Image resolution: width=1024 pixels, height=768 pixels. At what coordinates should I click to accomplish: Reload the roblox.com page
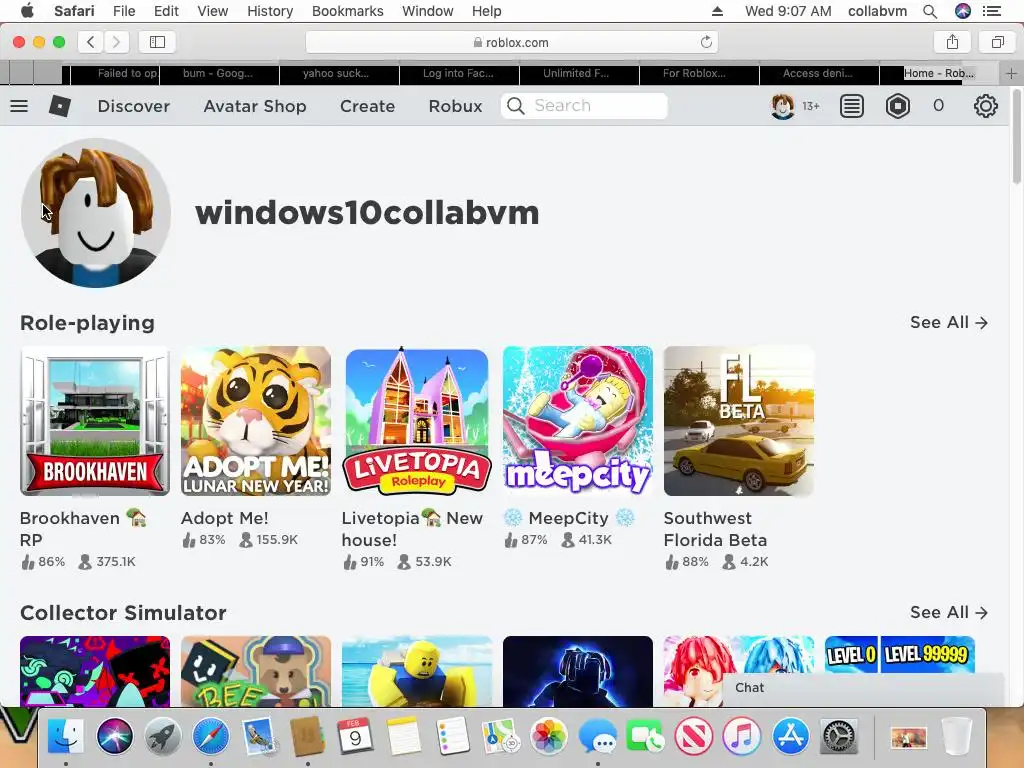tap(706, 42)
